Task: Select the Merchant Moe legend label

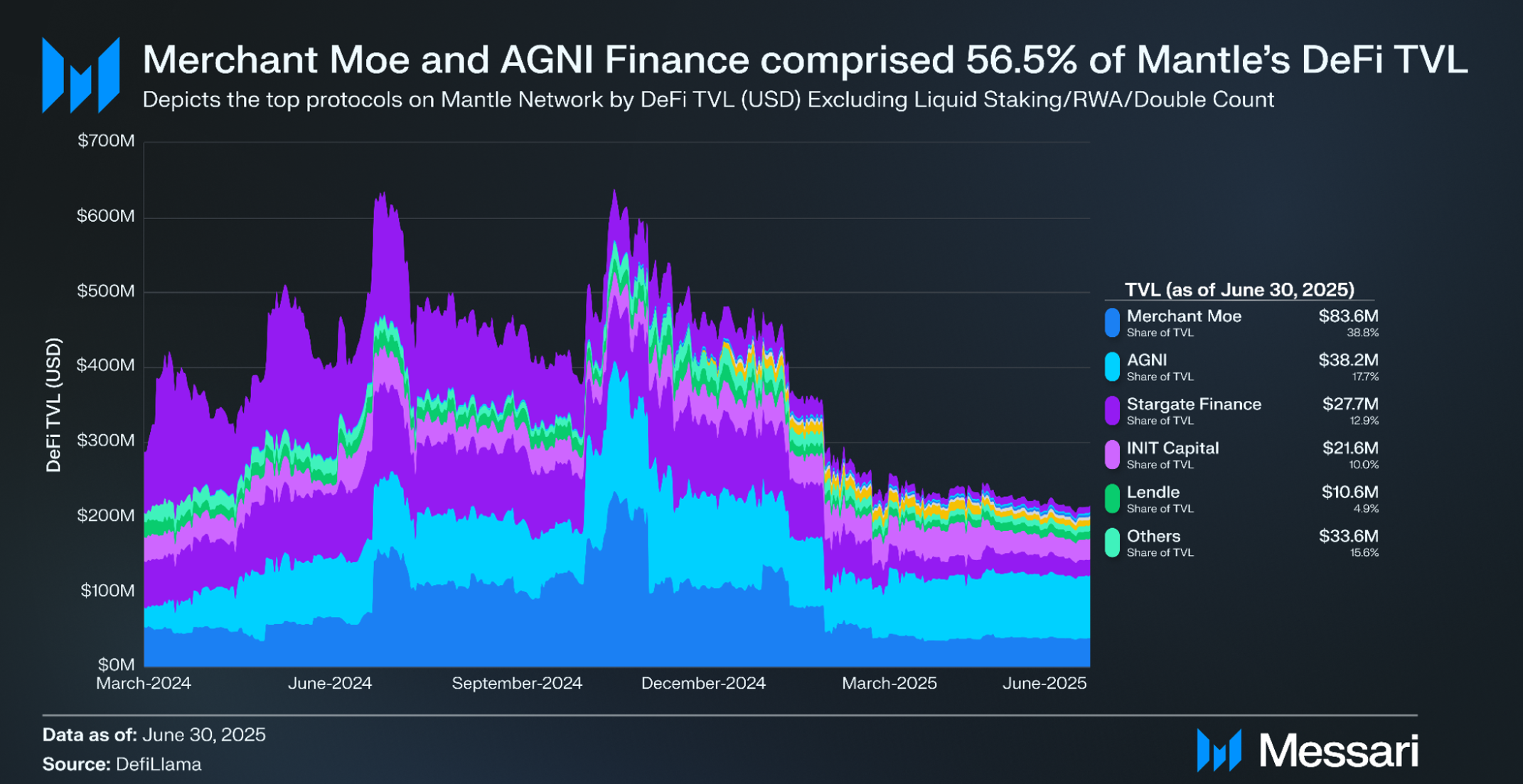Action: [x=1184, y=316]
